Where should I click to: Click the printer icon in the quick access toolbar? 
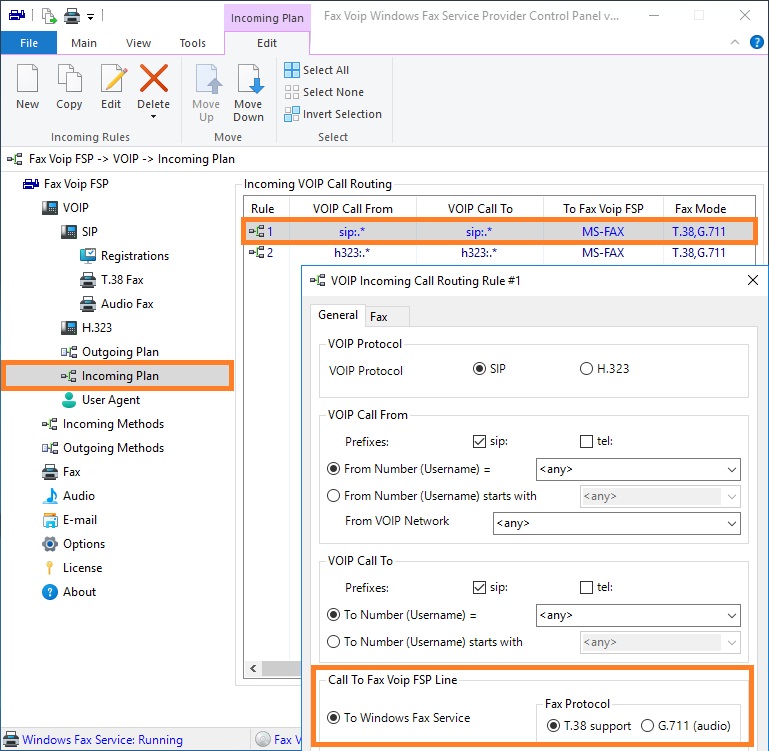[72, 16]
